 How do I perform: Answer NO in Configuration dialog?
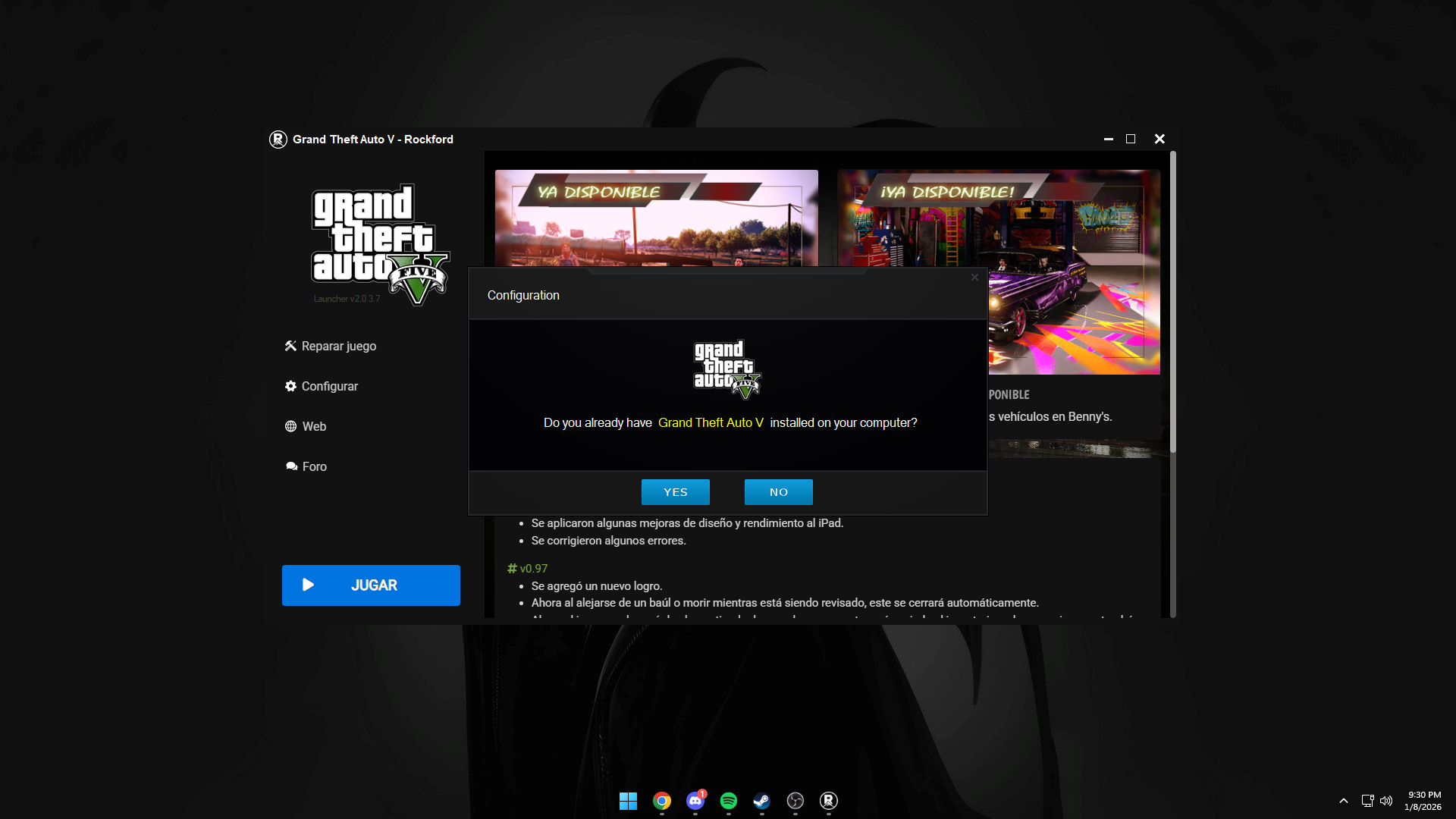click(x=778, y=492)
